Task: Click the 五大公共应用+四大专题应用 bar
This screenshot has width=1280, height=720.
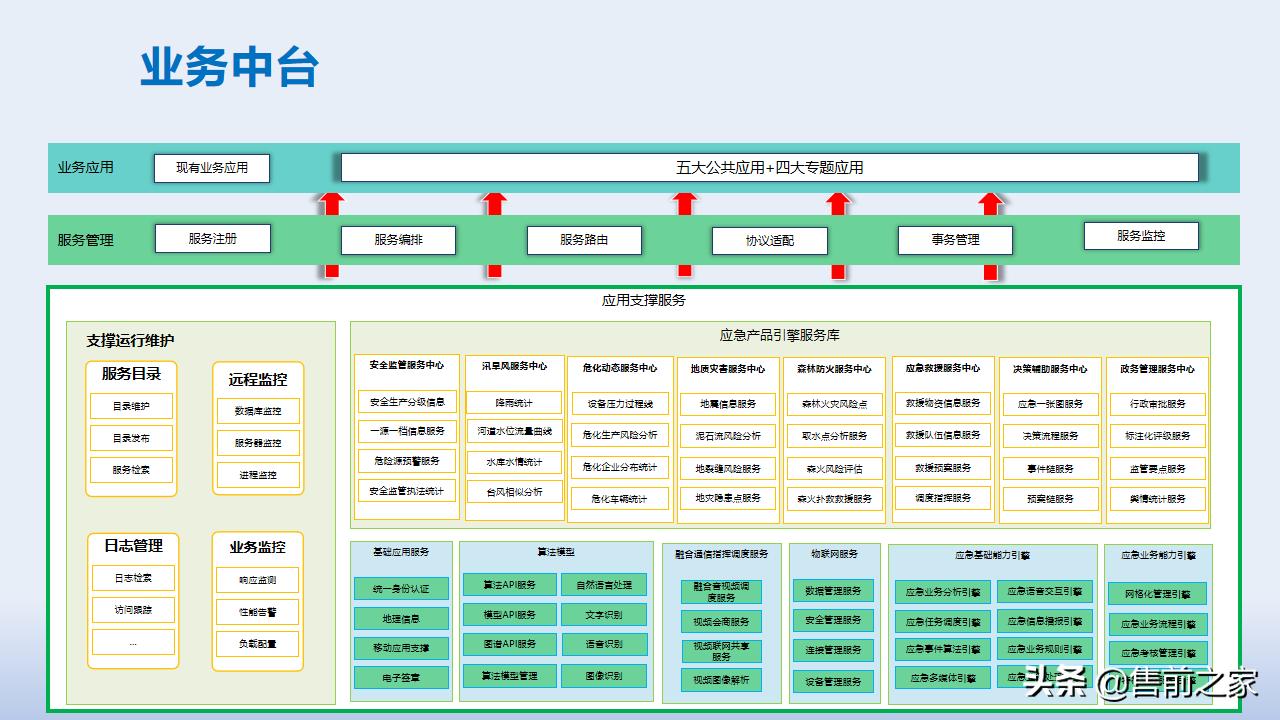Action: point(770,168)
